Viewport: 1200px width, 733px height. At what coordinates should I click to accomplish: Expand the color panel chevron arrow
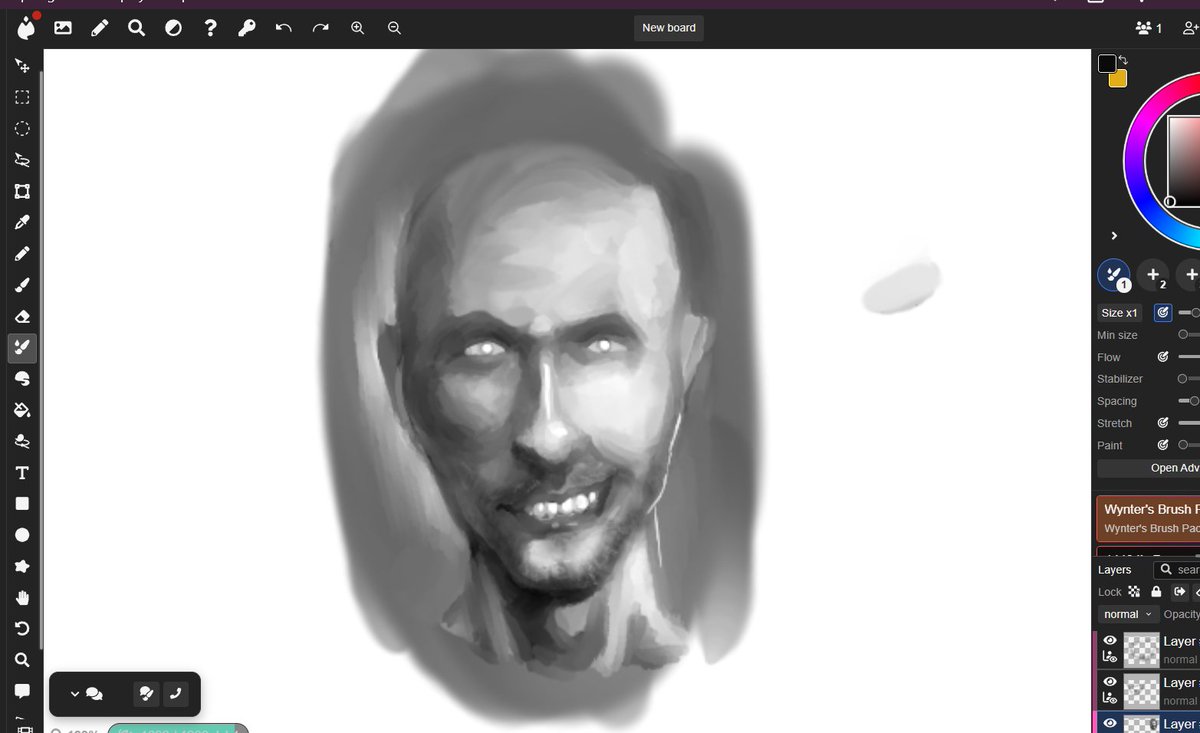coord(1114,236)
